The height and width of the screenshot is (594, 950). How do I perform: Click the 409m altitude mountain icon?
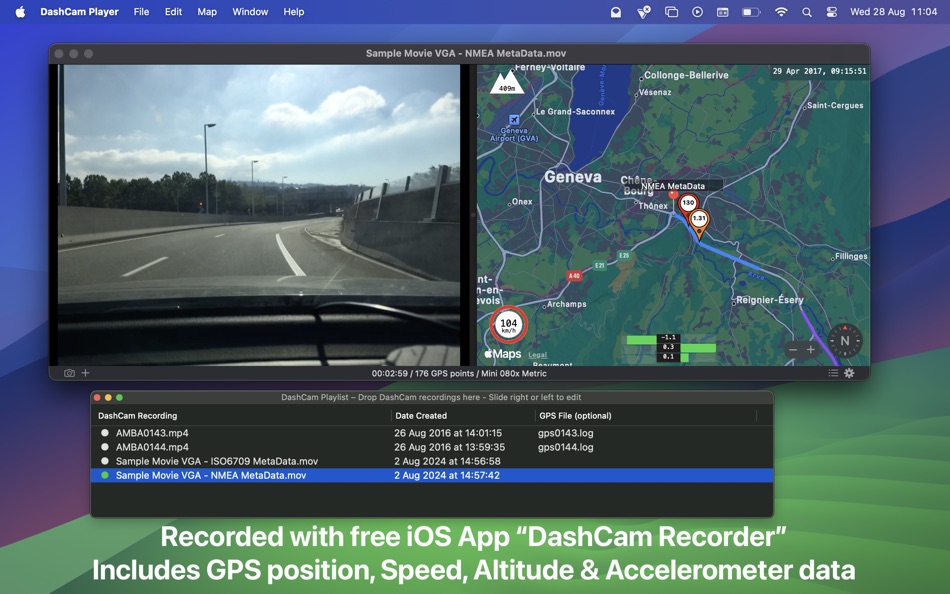[507, 83]
